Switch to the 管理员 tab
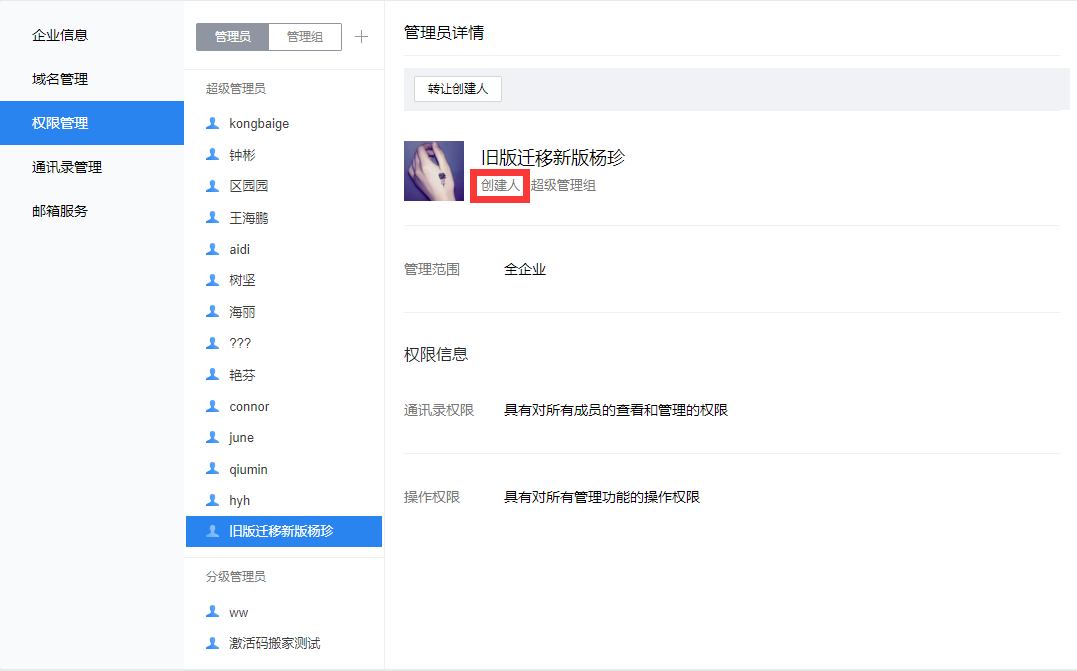 pos(232,37)
